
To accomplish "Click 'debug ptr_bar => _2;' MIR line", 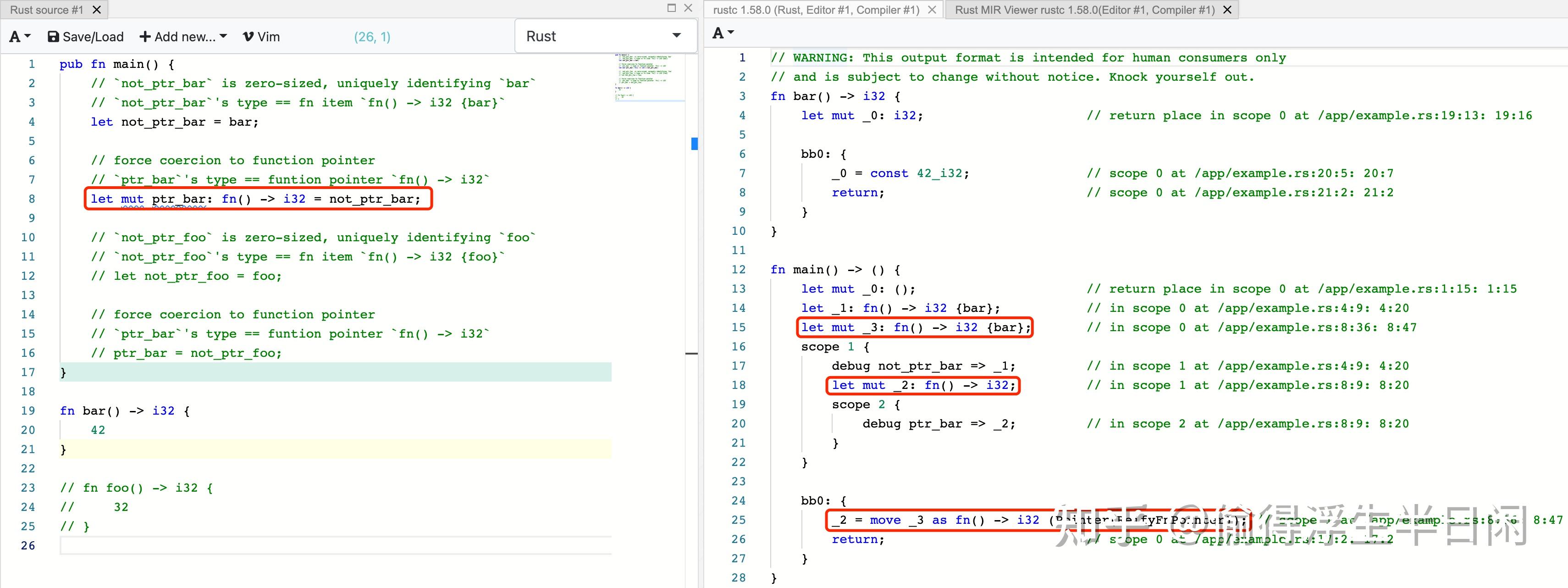I will (939, 424).
